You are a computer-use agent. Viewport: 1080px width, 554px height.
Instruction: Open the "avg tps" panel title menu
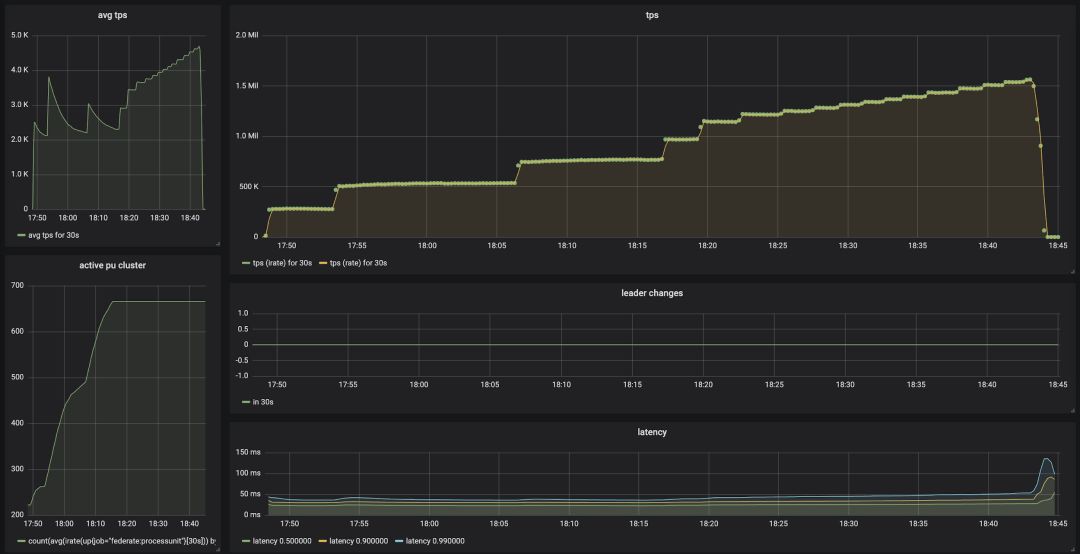(x=112, y=15)
